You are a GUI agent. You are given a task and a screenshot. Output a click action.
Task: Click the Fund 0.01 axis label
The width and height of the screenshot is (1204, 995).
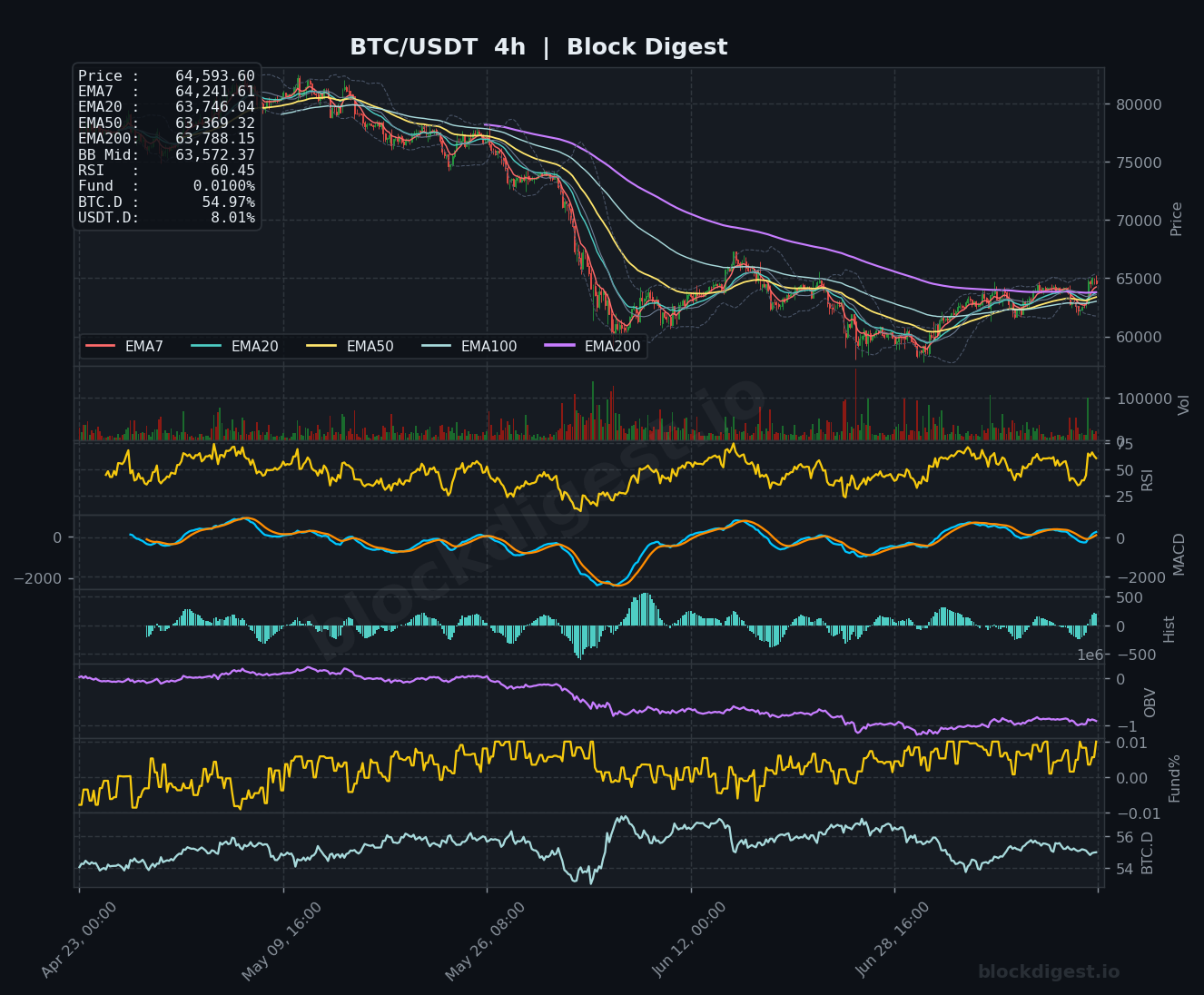coord(1131,743)
